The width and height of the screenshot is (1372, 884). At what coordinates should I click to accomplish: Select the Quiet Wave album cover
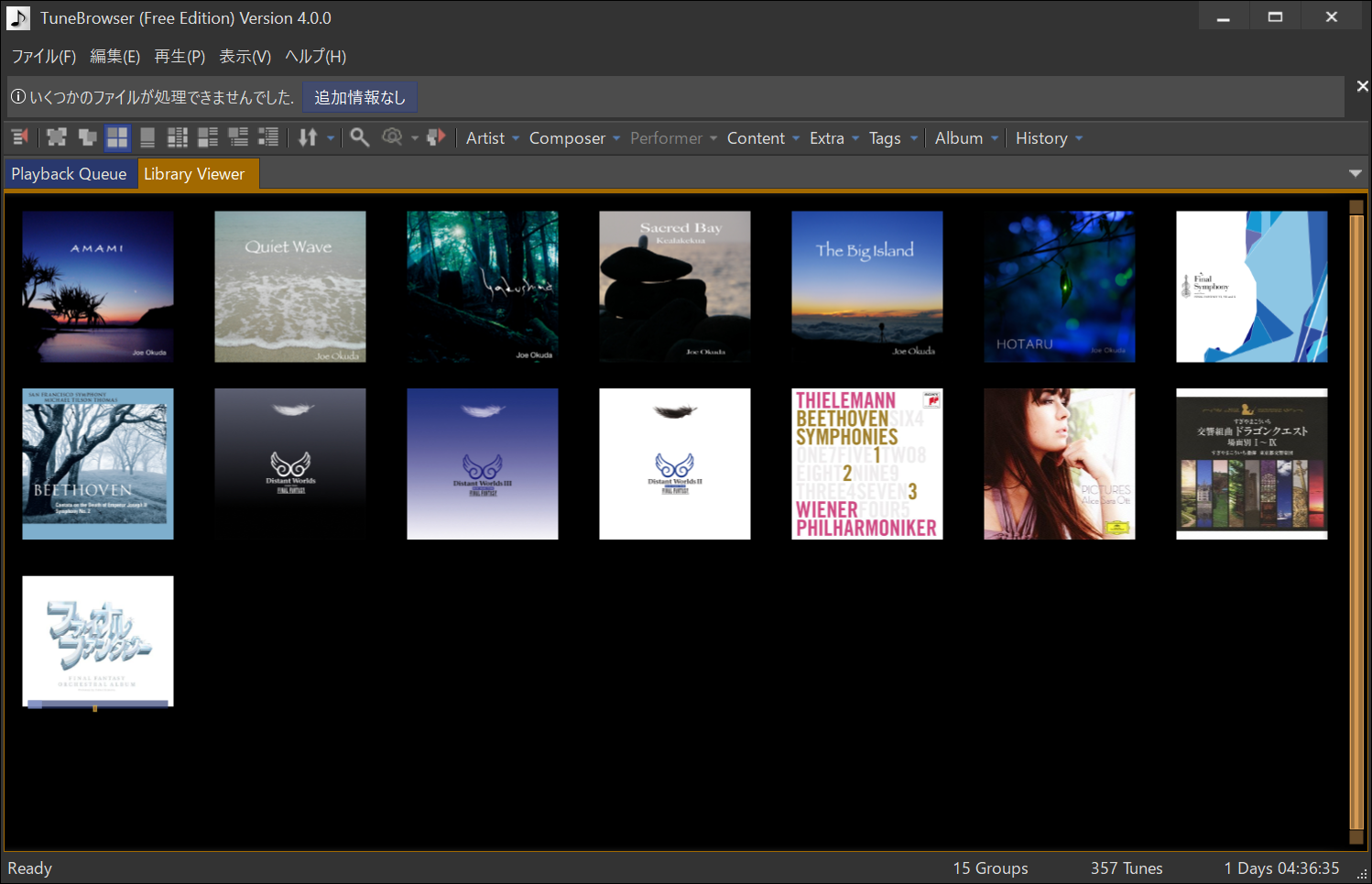click(x=290, y=287)
